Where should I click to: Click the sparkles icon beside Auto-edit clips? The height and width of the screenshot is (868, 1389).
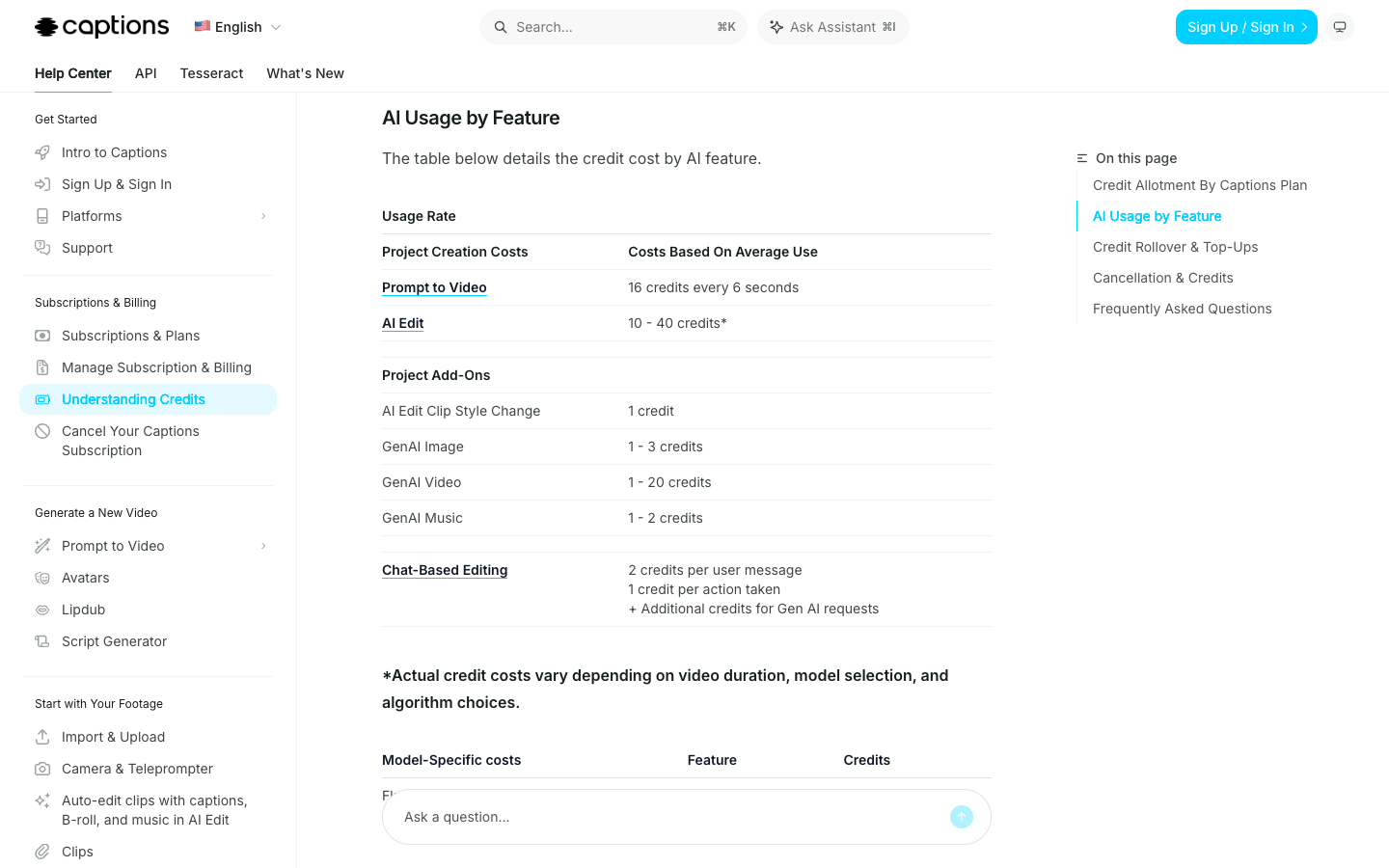42,800
